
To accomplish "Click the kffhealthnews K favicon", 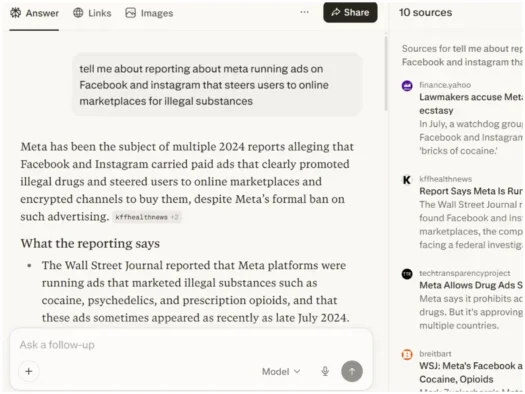I will click(407, 180).
